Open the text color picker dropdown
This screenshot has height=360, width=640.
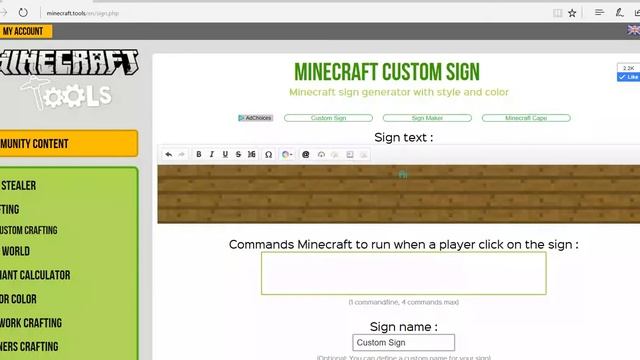point(287,154)
